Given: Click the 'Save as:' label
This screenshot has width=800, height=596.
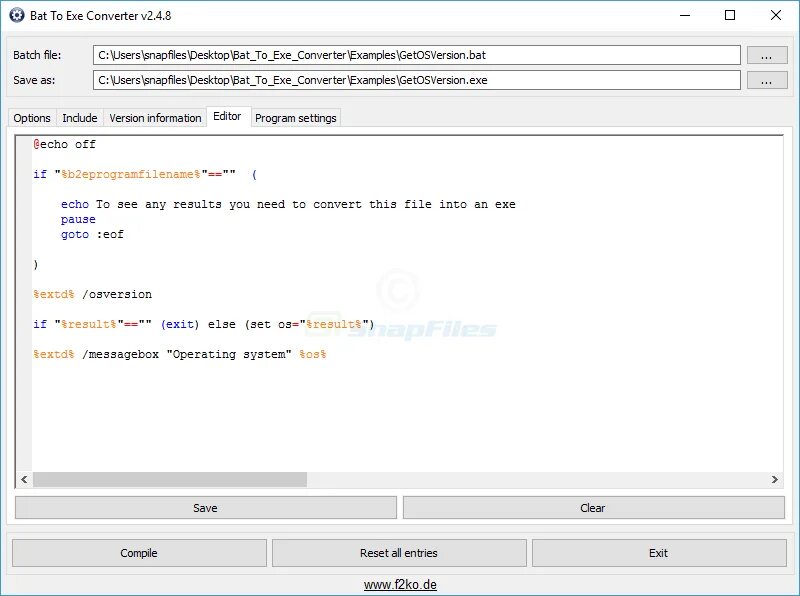Looking at the screenshot, I should [34, 80].
